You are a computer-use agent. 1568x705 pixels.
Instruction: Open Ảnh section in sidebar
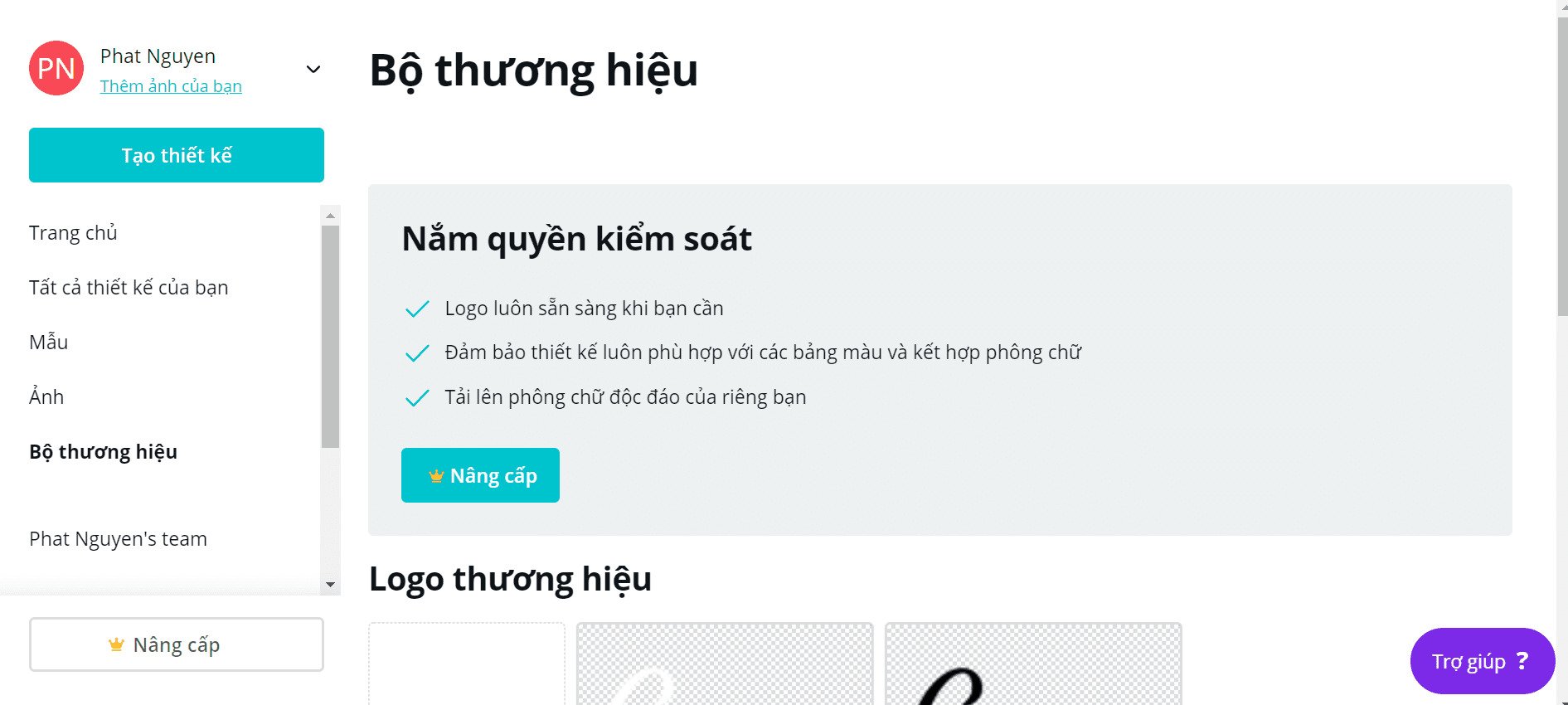46,396
